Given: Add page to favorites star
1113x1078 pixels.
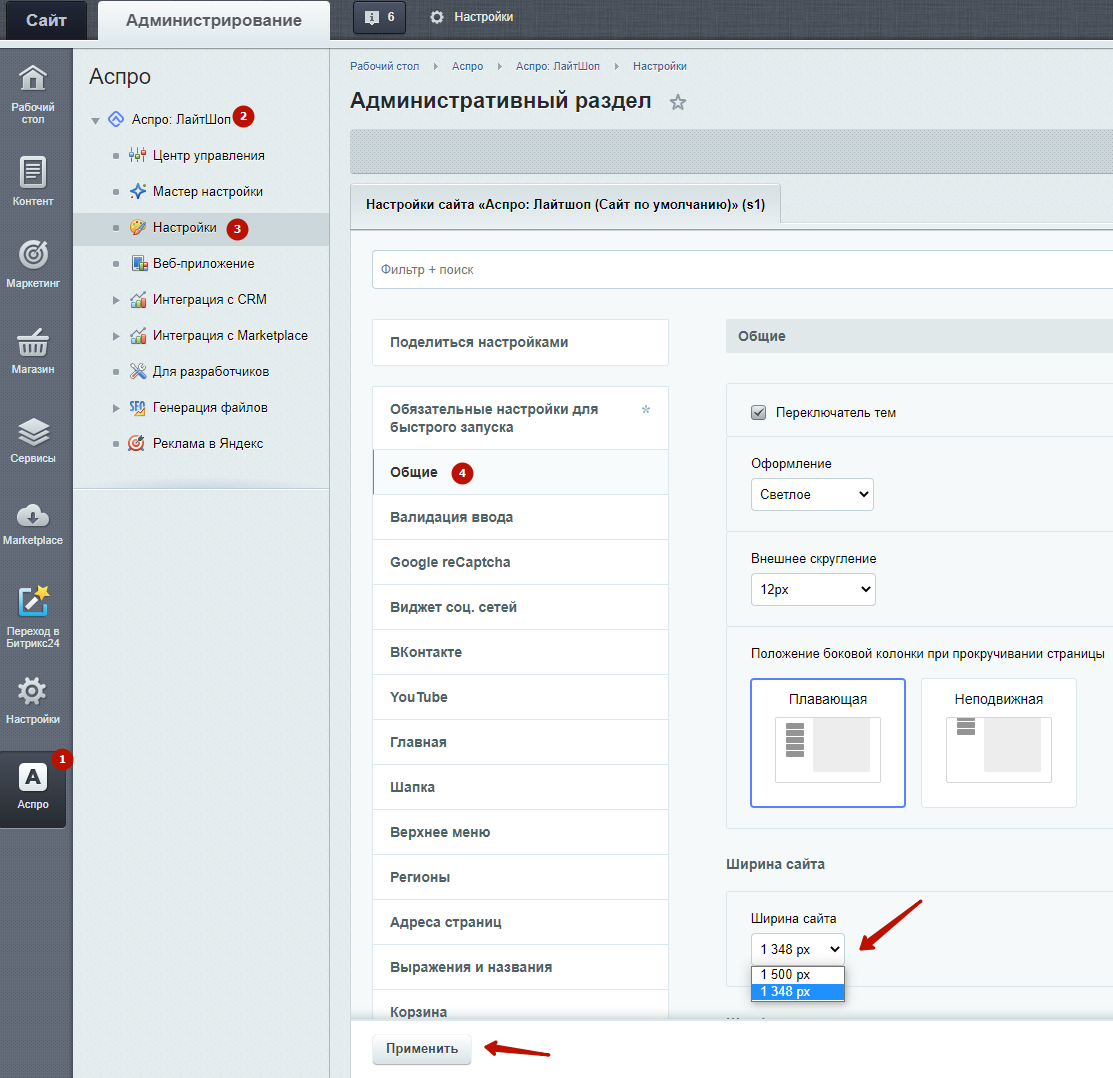Looking at the screenshot, I should [678, 102].
